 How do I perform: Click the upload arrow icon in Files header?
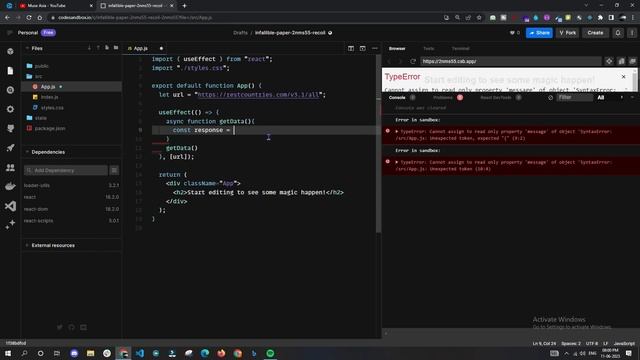(98, 48)
